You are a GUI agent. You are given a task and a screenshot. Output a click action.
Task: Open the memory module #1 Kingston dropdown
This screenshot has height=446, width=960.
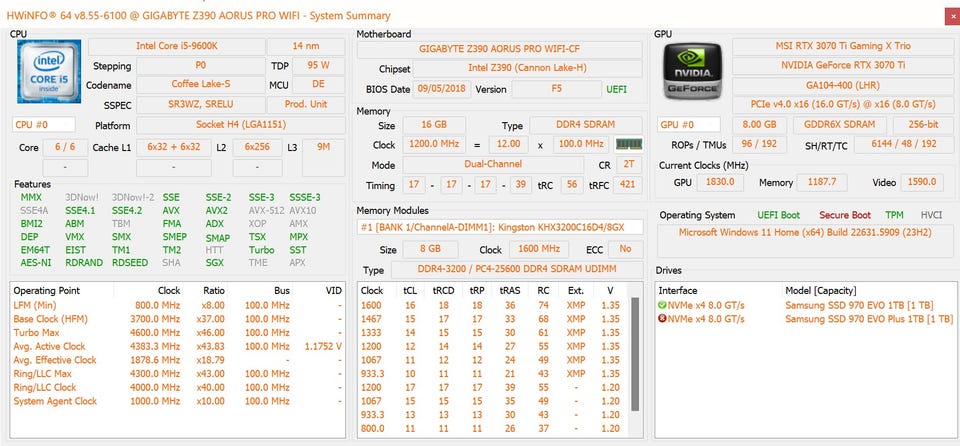[500, 227]
